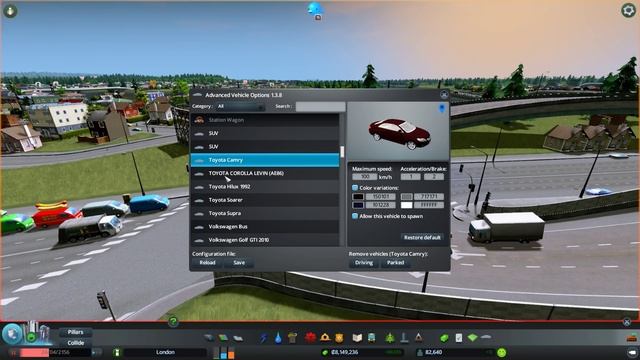Select Toyota Soarer entry
The height and width of the screenshot is (360, 640).
[x=264, y=200]
